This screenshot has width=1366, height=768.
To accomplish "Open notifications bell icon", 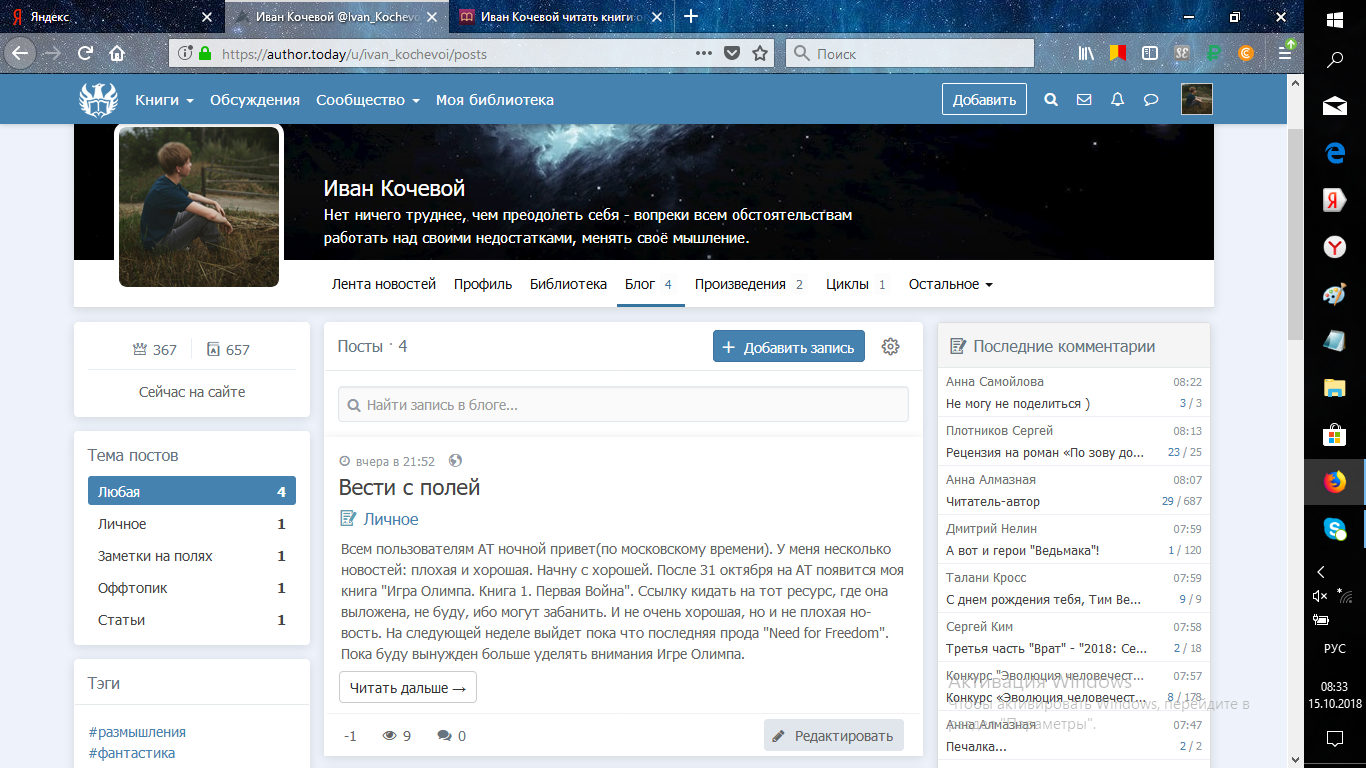I will pyautogui.click(x=1118, y=100).
